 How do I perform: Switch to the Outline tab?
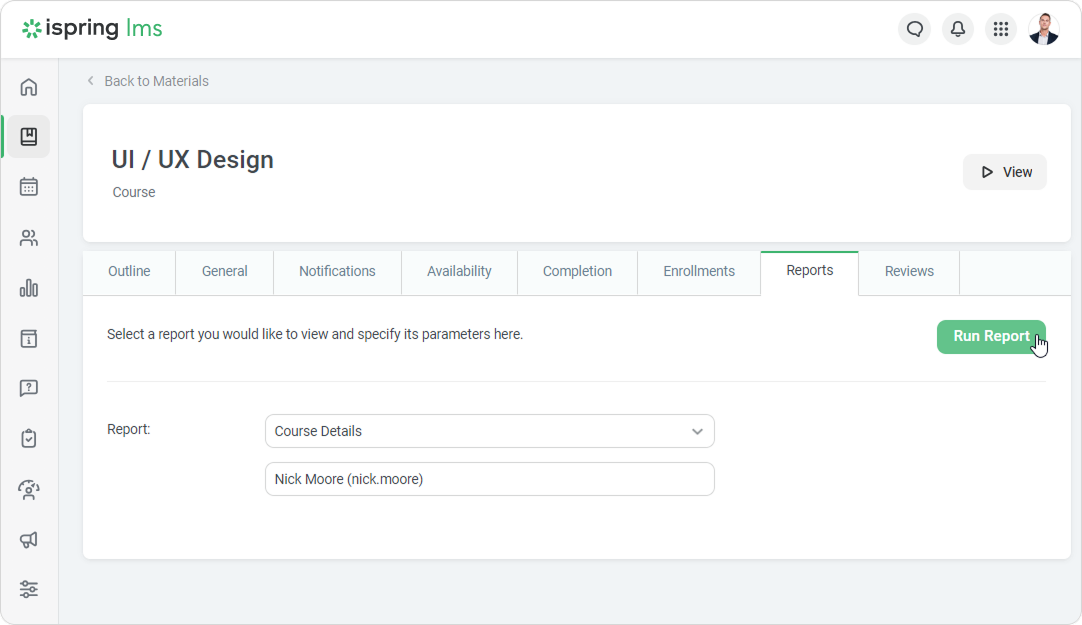(129, 271)
